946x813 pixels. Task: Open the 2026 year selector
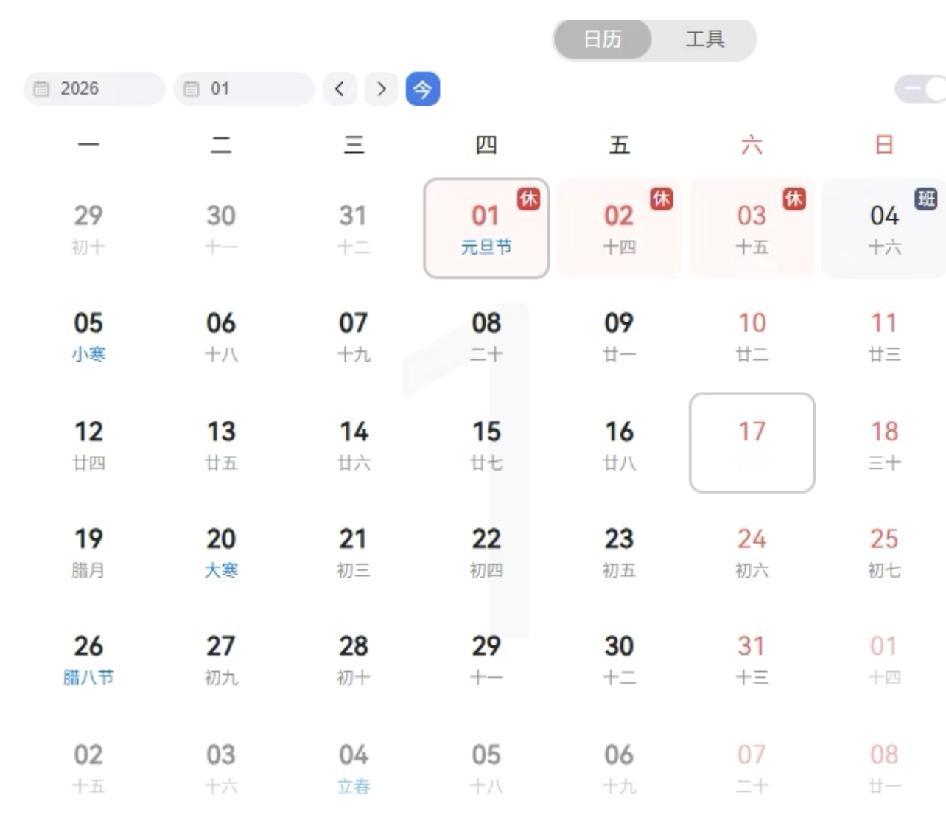(94, 89)
